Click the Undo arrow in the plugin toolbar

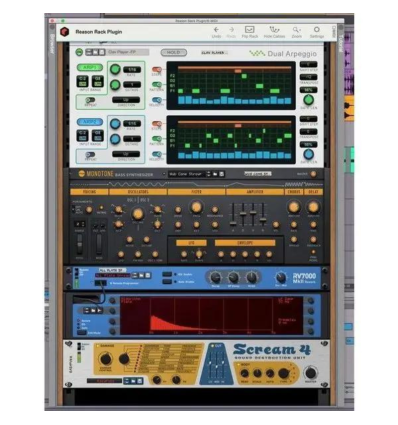216,30
